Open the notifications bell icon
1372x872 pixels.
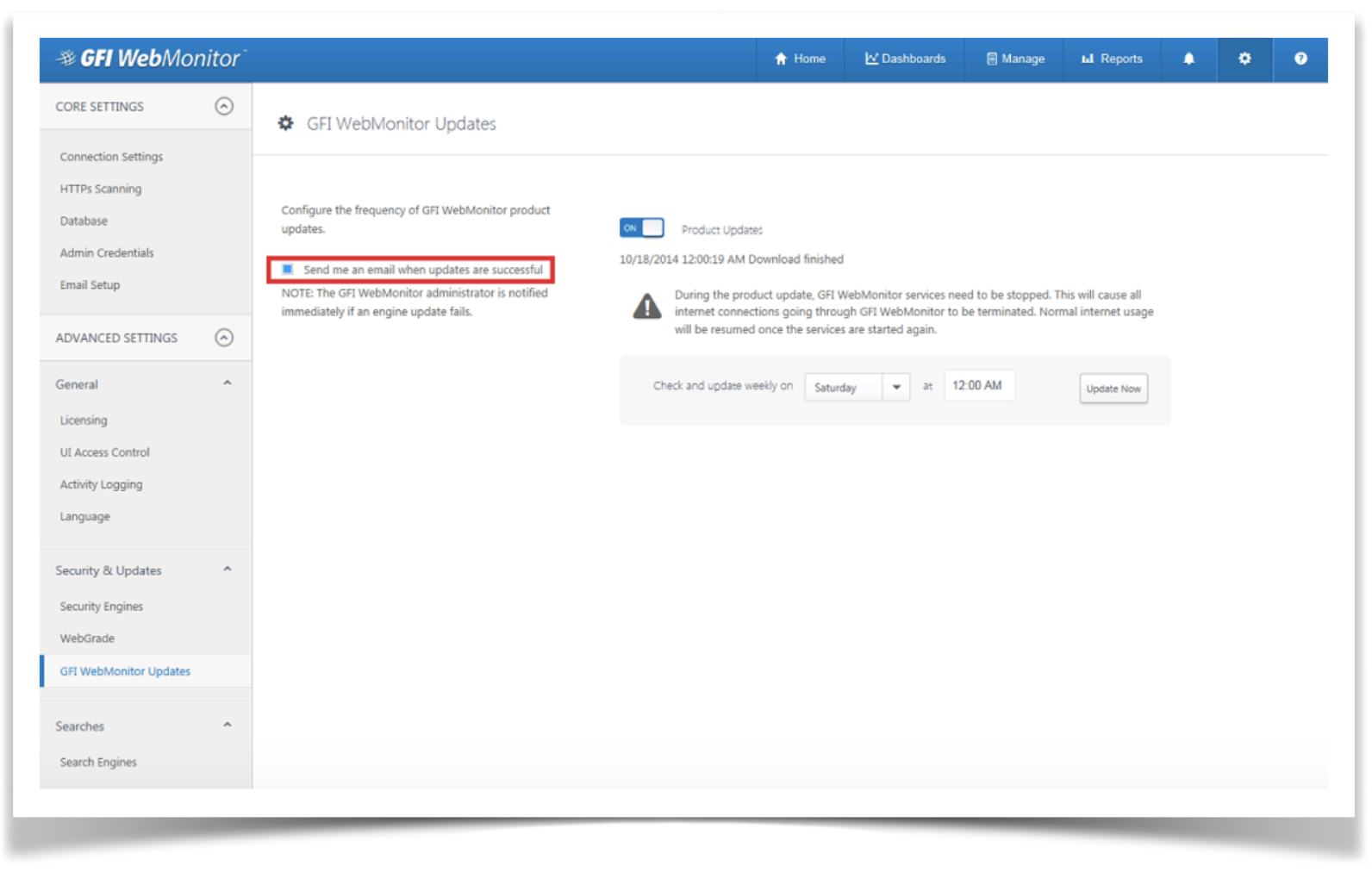tap(1188, 59)
